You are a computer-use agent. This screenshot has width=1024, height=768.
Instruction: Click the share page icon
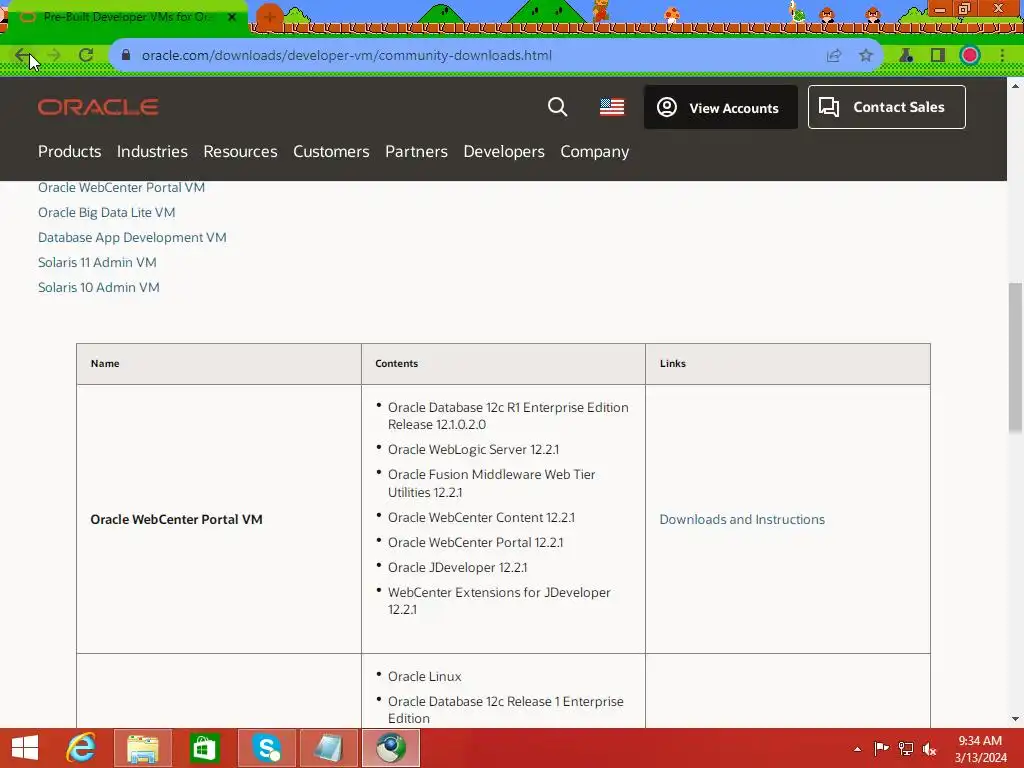tap(834, 56)
